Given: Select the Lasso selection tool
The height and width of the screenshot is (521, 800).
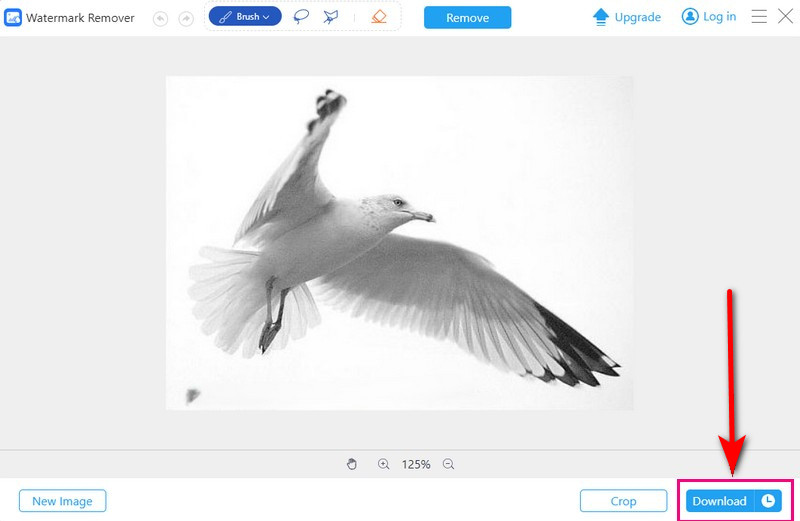Looking at the screenshot, I should [x=301, y=17].
